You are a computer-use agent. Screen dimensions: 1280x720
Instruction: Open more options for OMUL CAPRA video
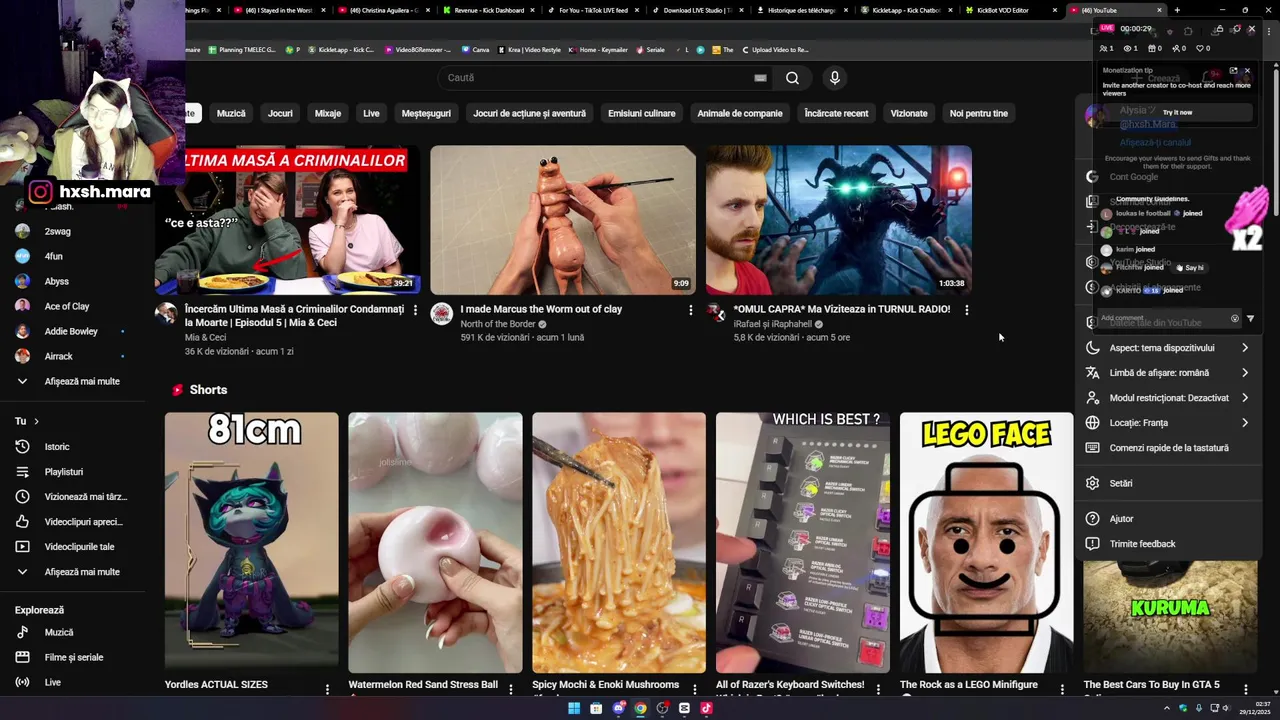coord(966,310)
